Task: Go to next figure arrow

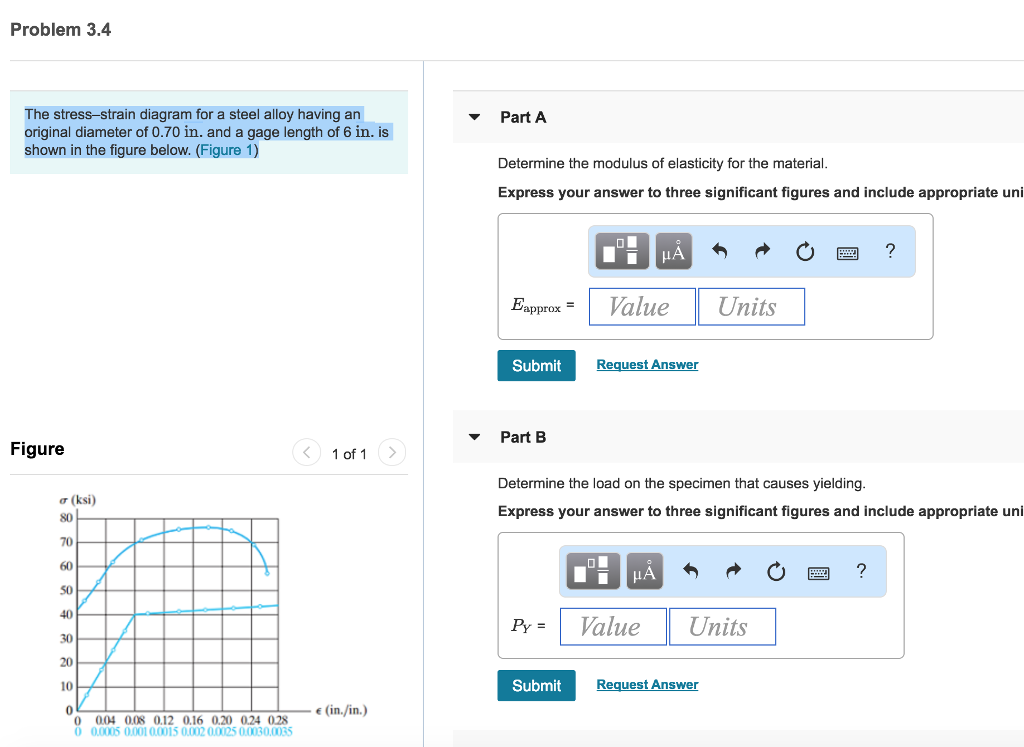Action: click(392, 452)
